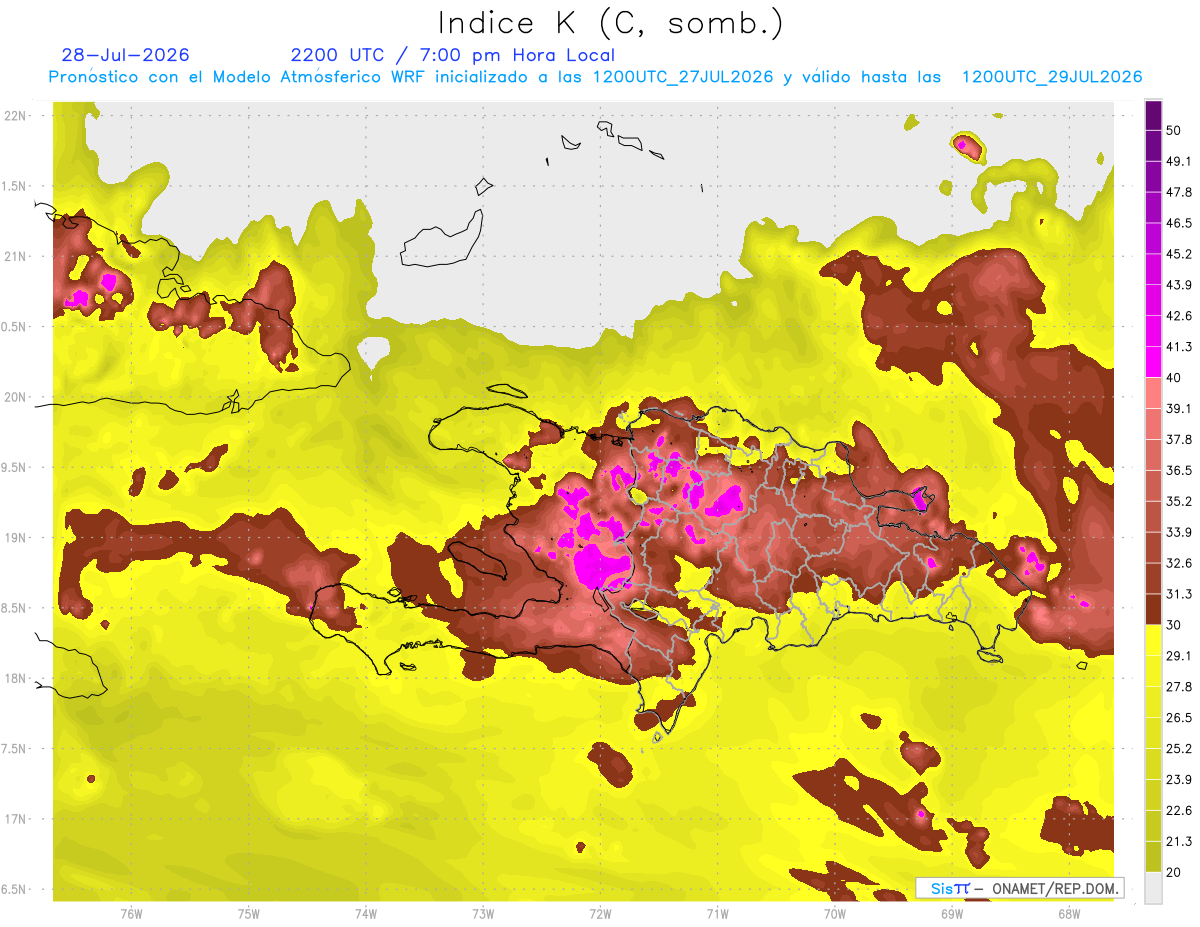
Task: Click the "21.3" color scale label
Action: pyautogui.click(x=1179, y=841)
